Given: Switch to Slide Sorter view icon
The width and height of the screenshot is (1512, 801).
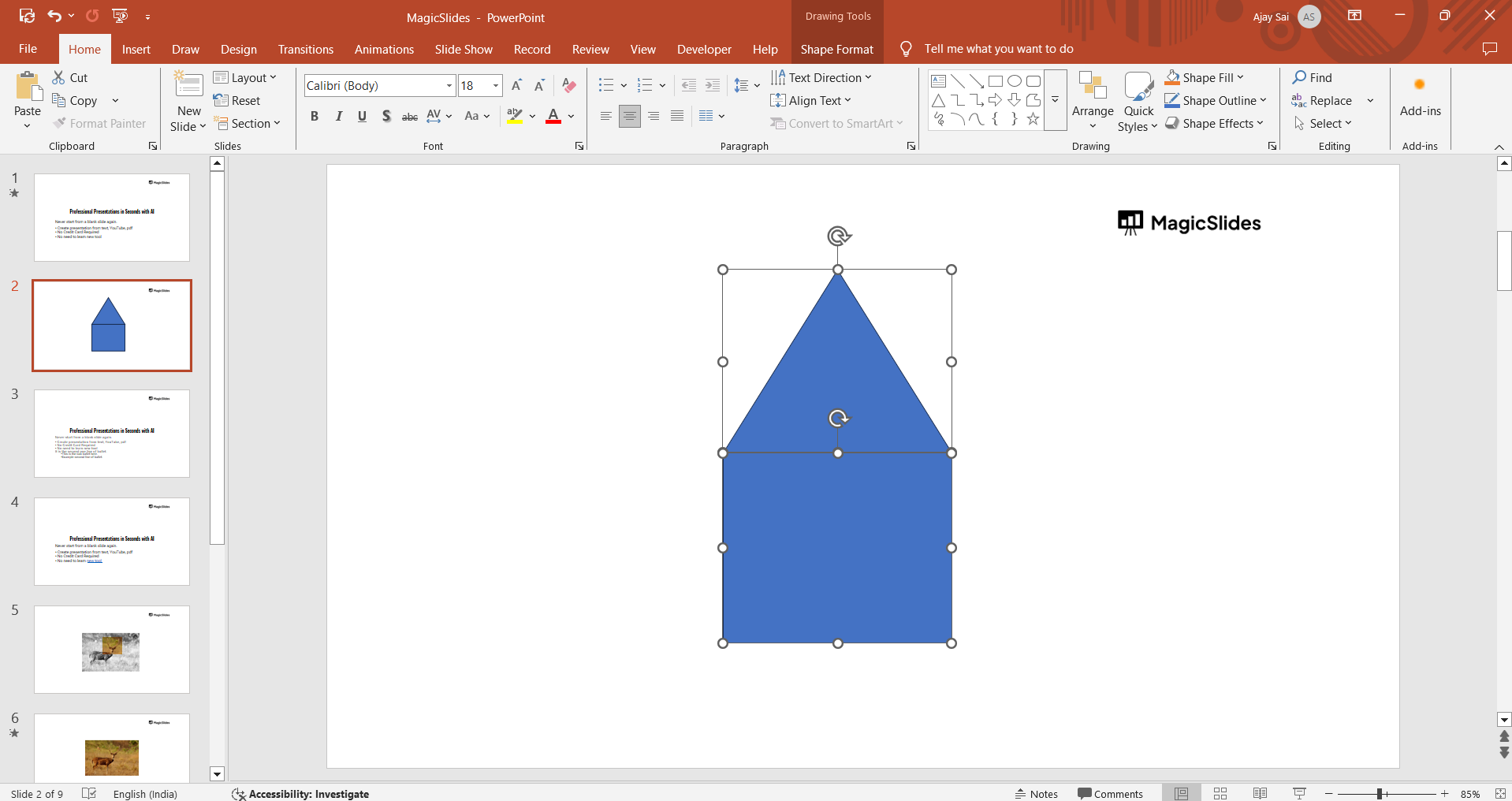Looking at the screenshot, I should click(x=1220, y=793).
